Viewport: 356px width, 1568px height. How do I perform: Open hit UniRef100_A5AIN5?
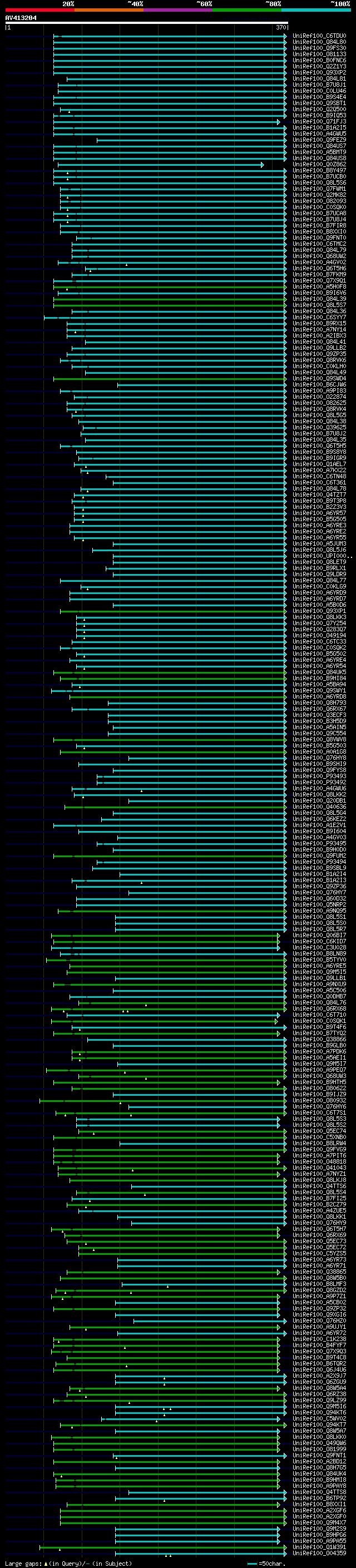pyautogui.click(x=319, y=728)
